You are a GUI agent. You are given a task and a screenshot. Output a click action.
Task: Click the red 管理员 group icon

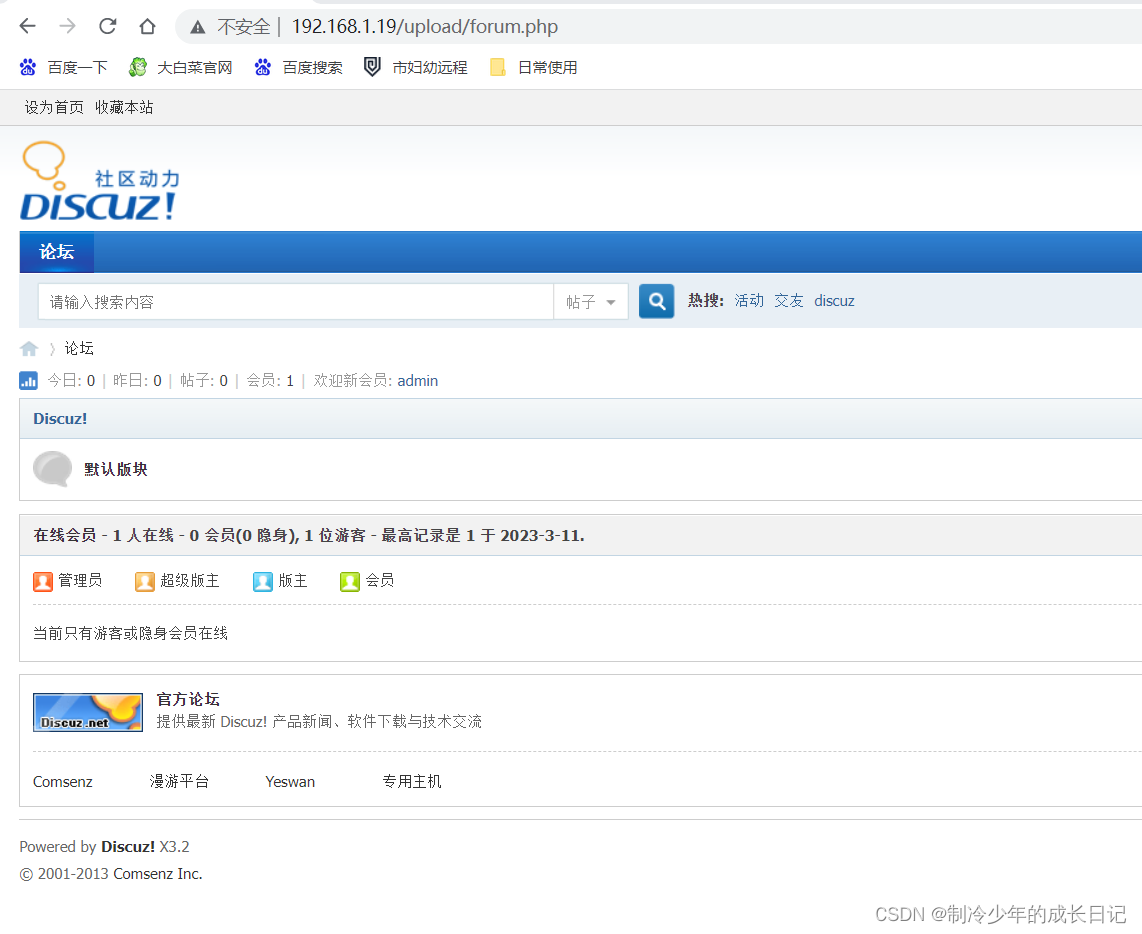[x=42, y=580]
